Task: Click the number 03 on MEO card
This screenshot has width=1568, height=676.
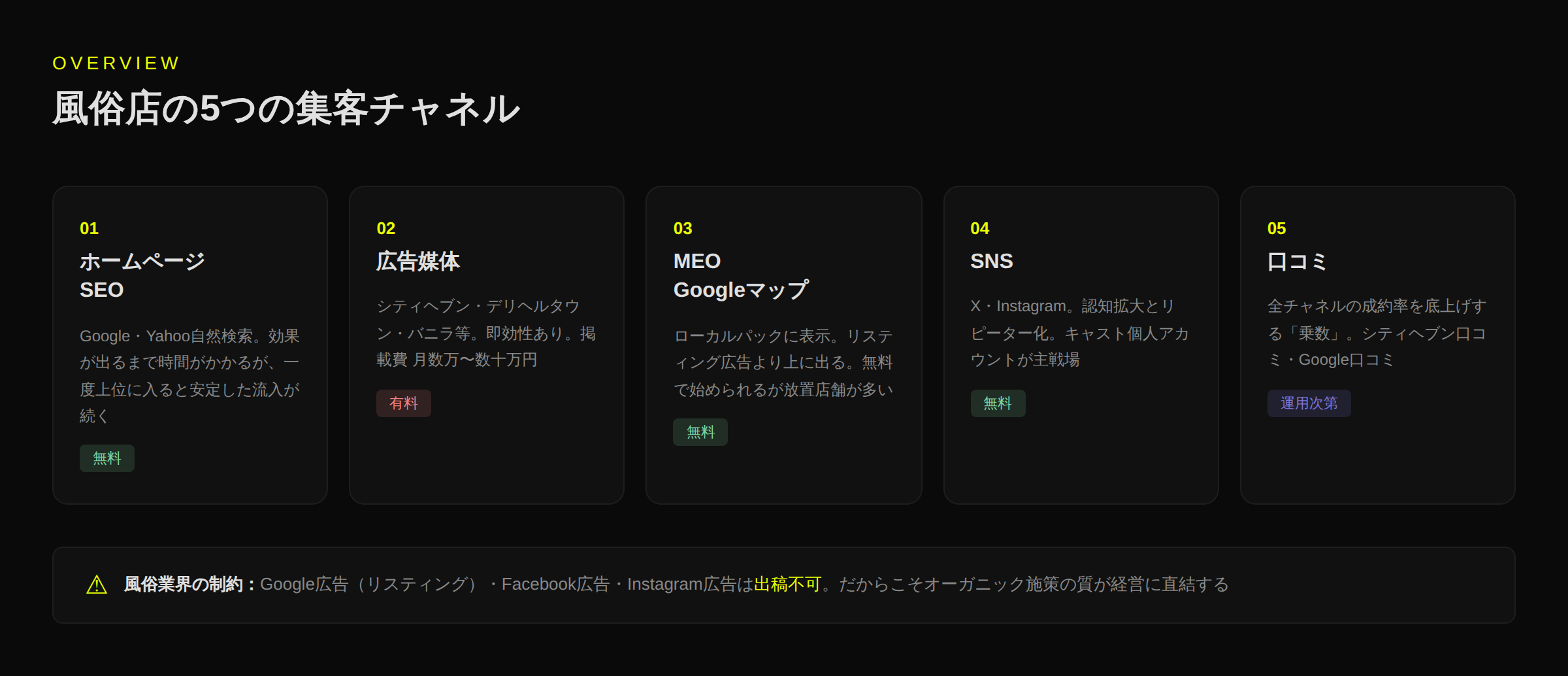Action: [x=683, y=228]
